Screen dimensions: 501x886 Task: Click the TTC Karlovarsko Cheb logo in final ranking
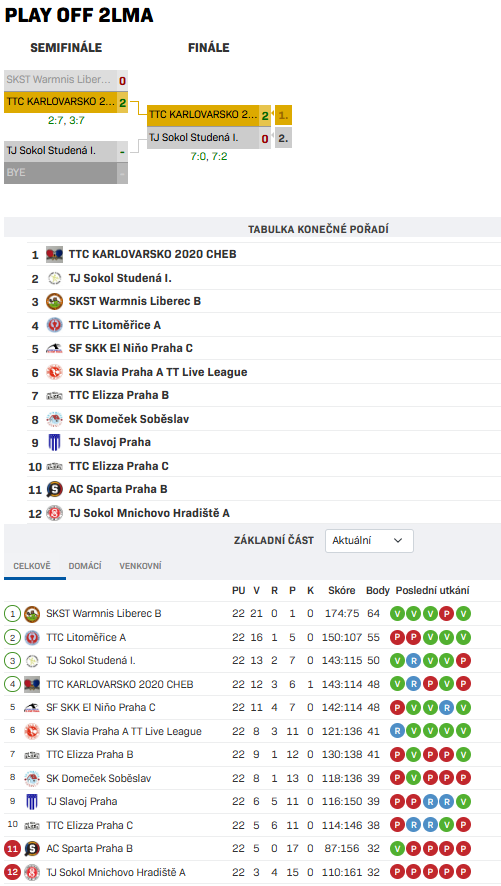coord(54,254)
